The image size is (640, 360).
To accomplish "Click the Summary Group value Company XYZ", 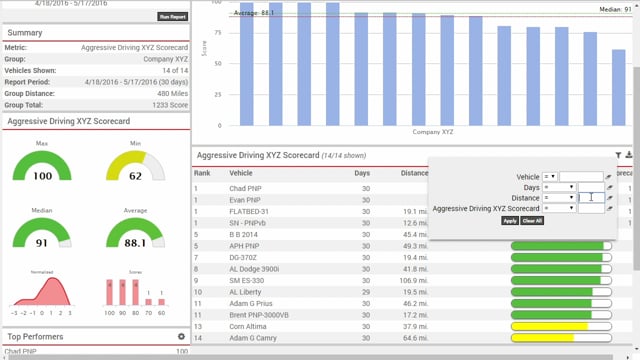I will 166,59.
